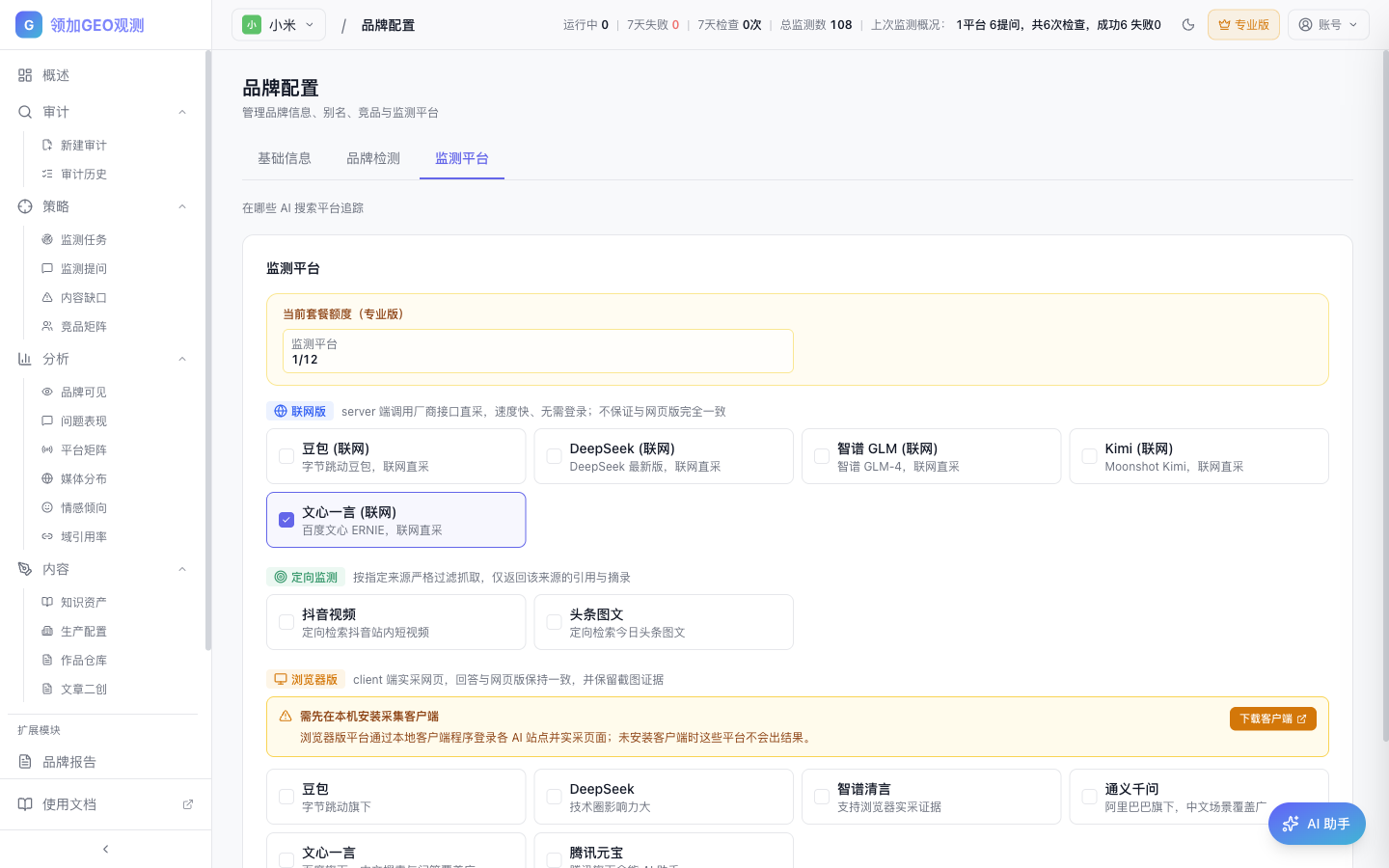Click the 作品仓库 file icon
Screen dimensions: 1389x868
pyautogui.click(x=47, y=660)
